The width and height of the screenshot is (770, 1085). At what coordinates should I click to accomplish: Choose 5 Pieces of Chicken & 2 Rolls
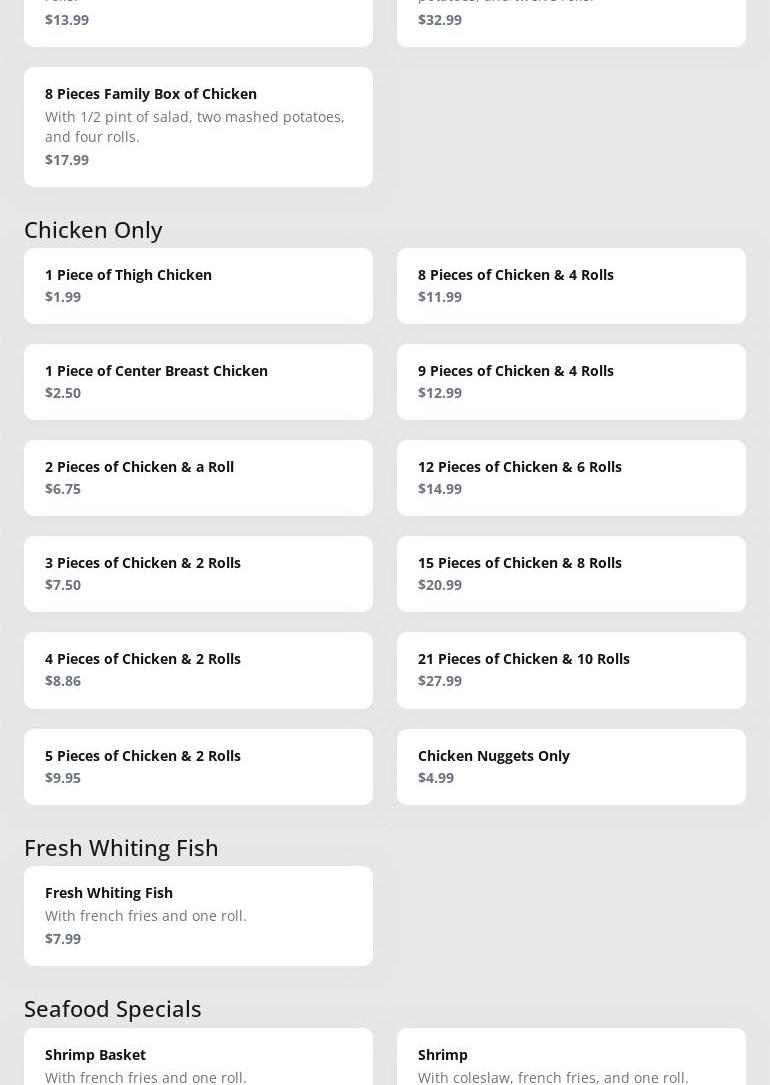pos(198,766)
